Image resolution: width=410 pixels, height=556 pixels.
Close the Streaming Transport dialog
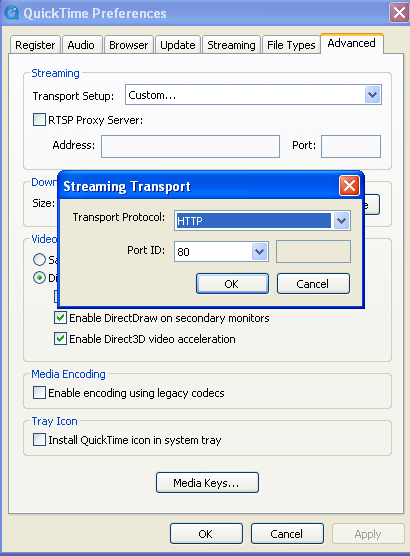[349, 185]
